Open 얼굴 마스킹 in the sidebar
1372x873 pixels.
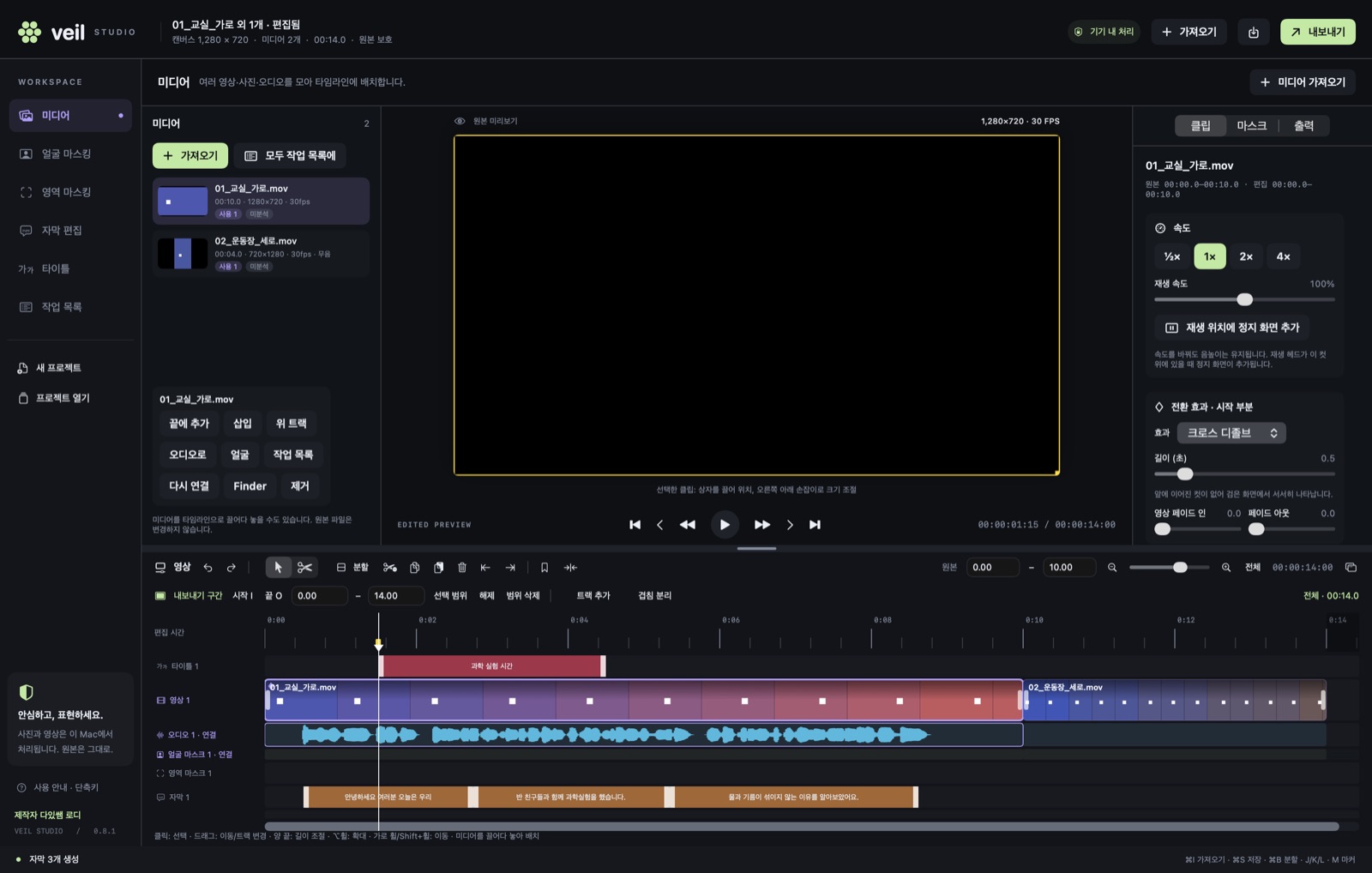tap(70, 154)
